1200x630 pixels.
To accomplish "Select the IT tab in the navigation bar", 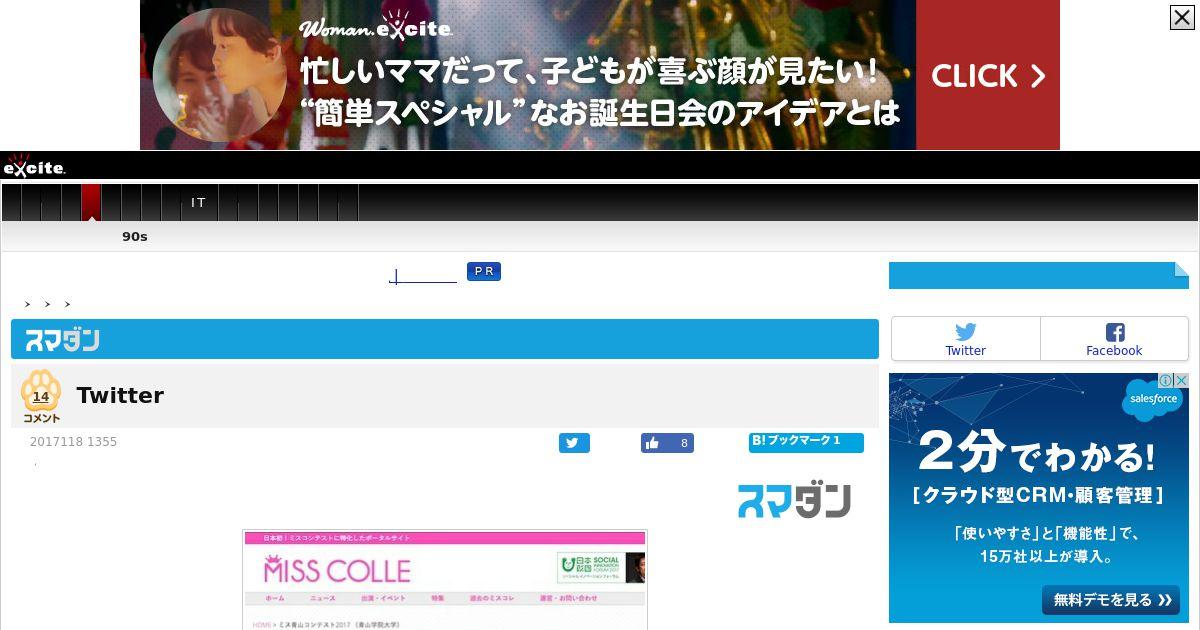I will pos(198,203).
